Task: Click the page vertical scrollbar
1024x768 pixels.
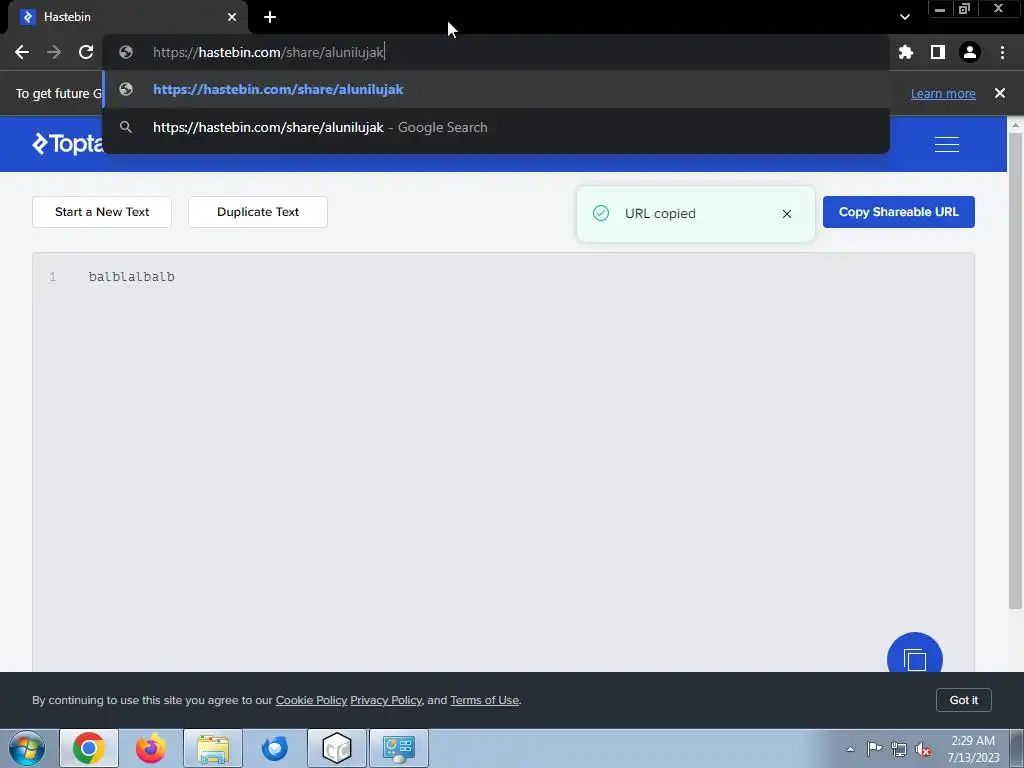Action: click(x=1015, y=372)
